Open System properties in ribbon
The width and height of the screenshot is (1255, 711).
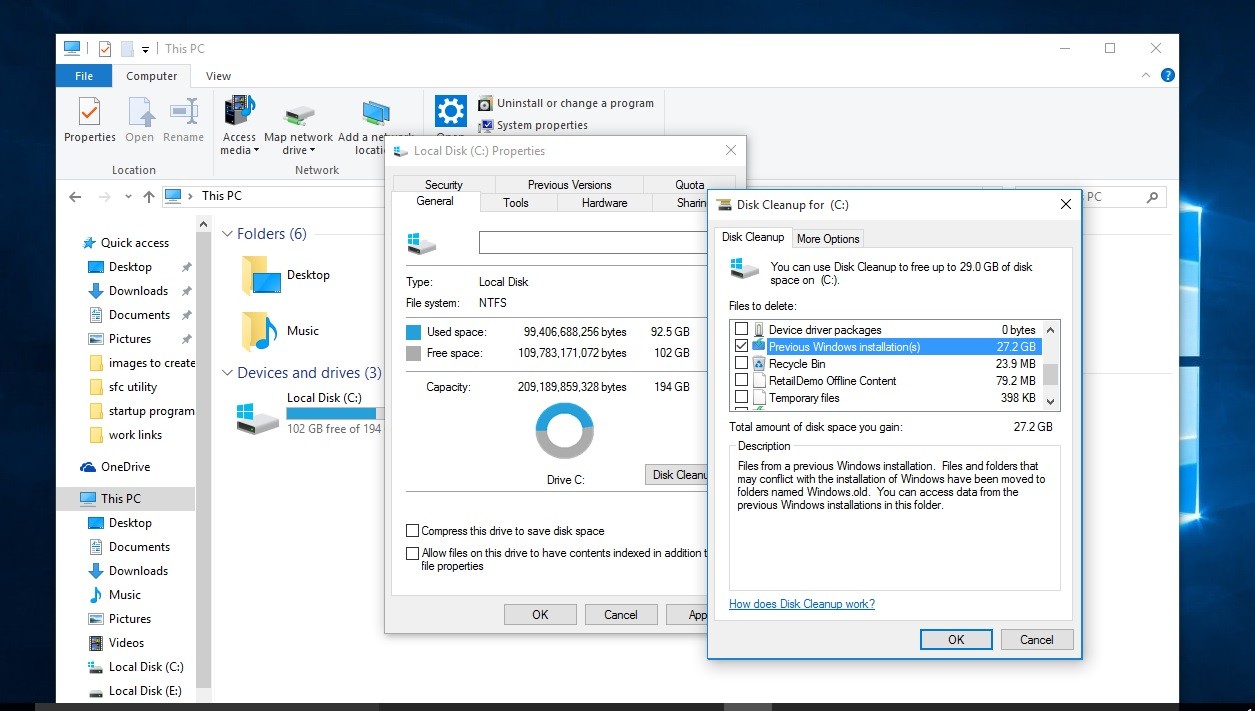click(x=533, y=125)
